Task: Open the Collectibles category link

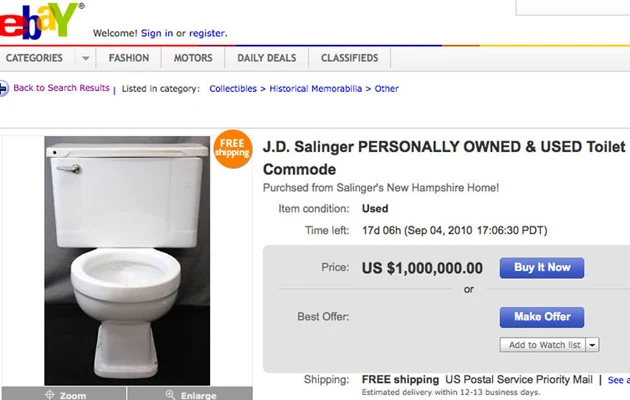Action: coord(233,89)
